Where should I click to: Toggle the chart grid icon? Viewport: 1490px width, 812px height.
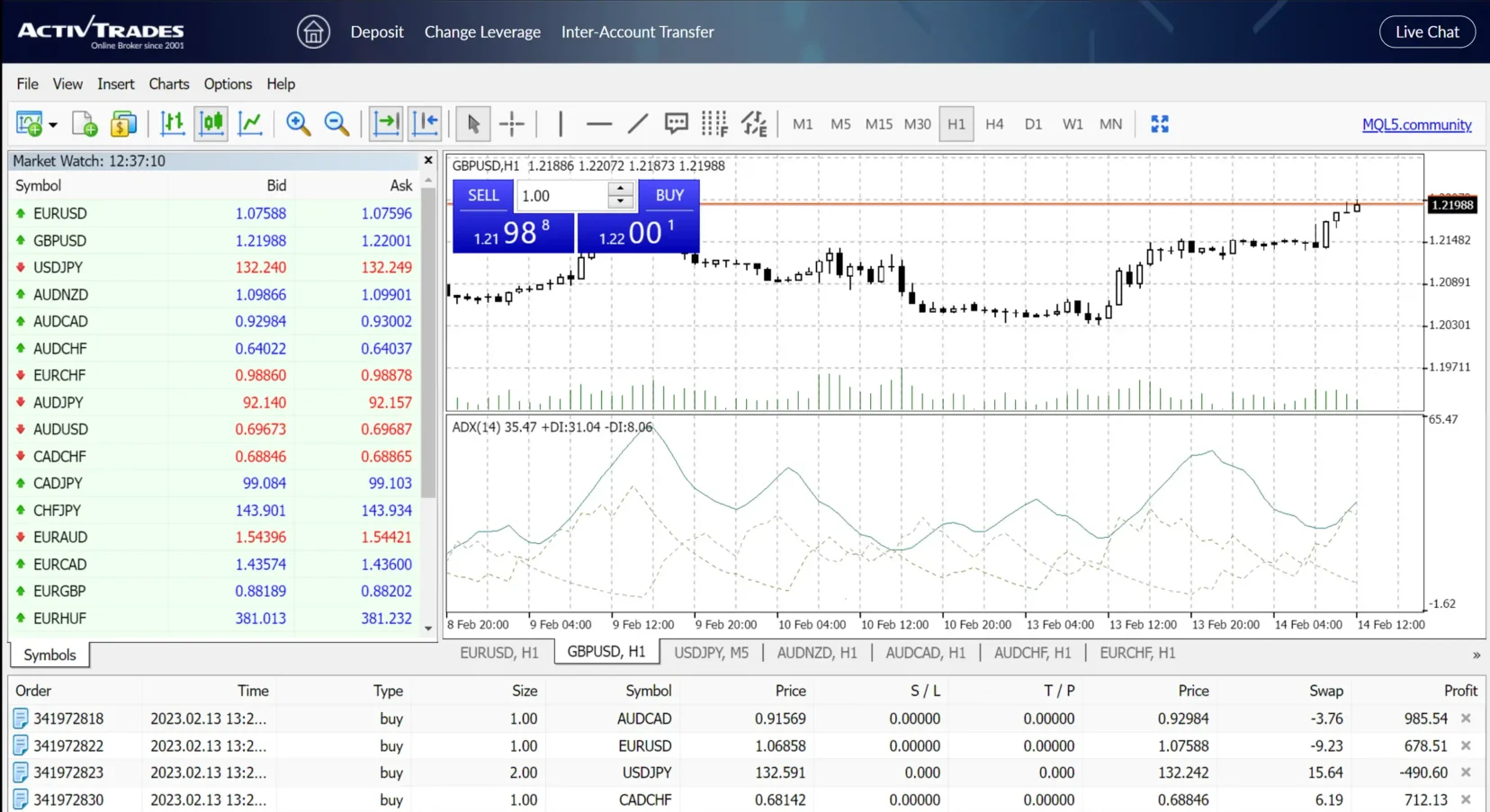pos(714,124)
